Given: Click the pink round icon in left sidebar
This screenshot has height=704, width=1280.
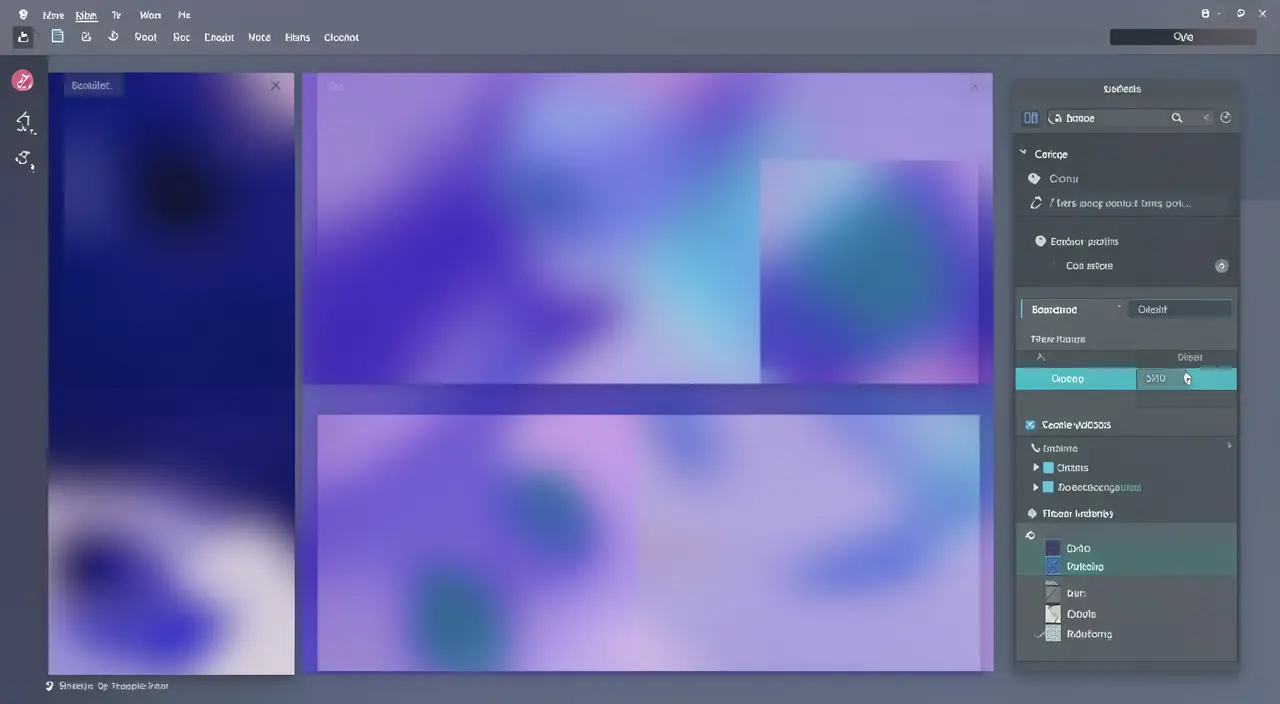Looking at the screenshot, I should [22, 81].
